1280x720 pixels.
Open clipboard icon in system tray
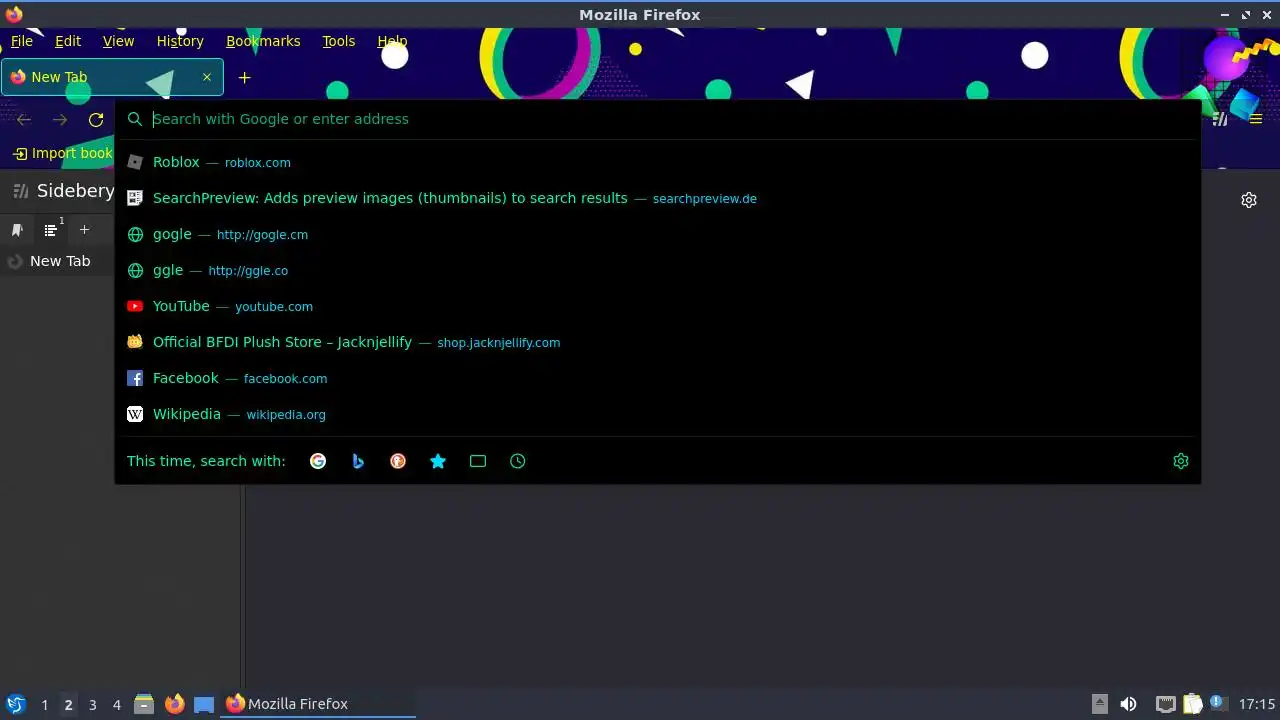(x=1192, y=704)
